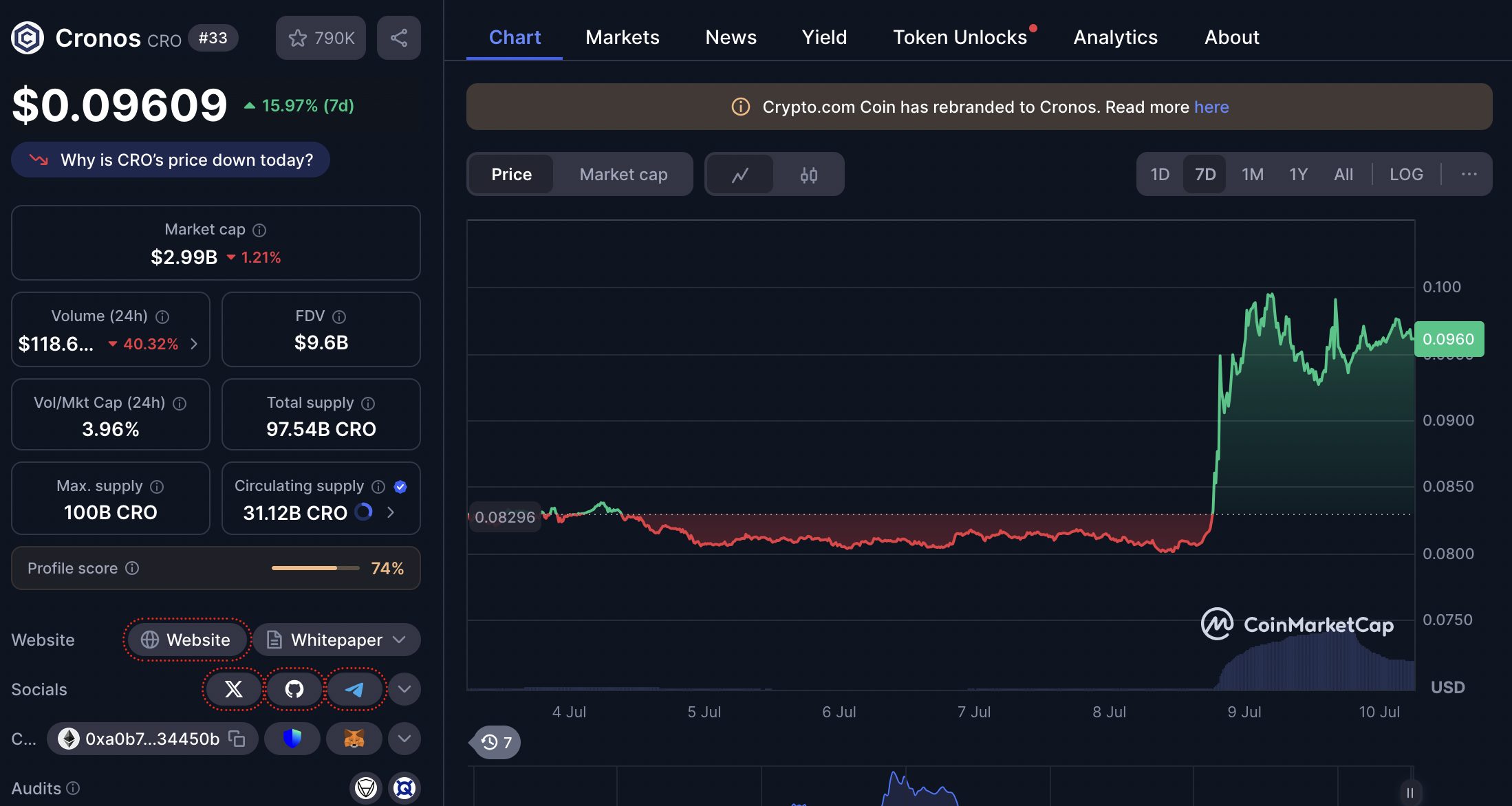Set chart range to All

[1343, 174]
